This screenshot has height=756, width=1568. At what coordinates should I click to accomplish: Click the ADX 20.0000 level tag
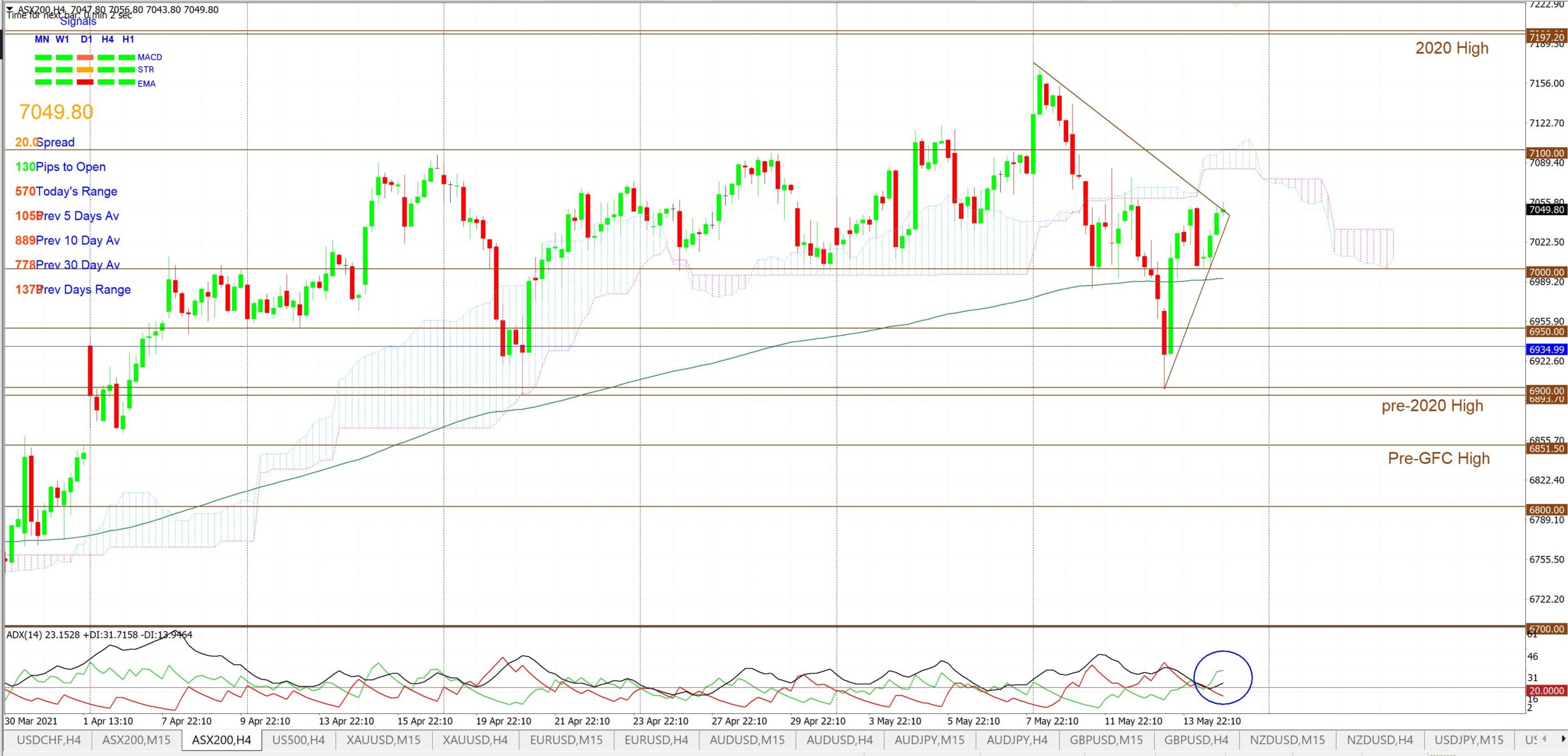click(1546, 690)
